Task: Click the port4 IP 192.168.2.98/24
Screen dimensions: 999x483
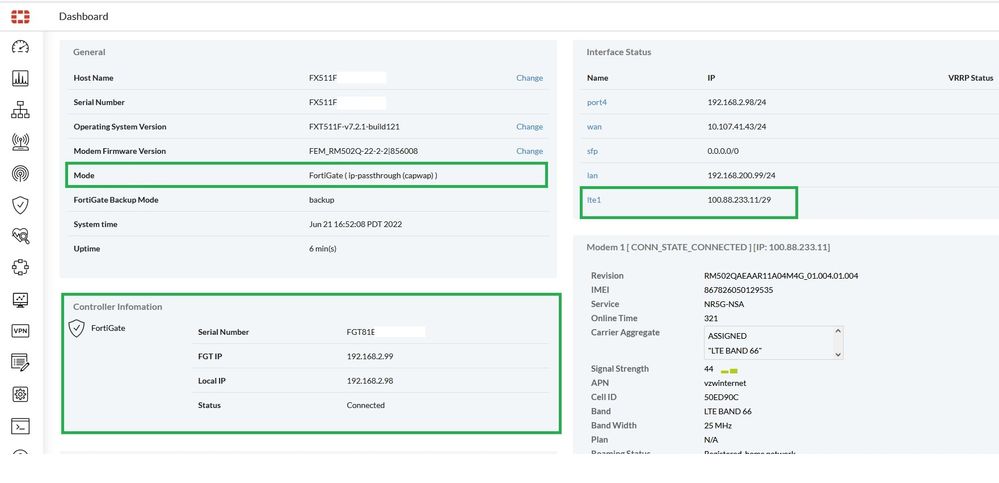Action: click(737, 102)
